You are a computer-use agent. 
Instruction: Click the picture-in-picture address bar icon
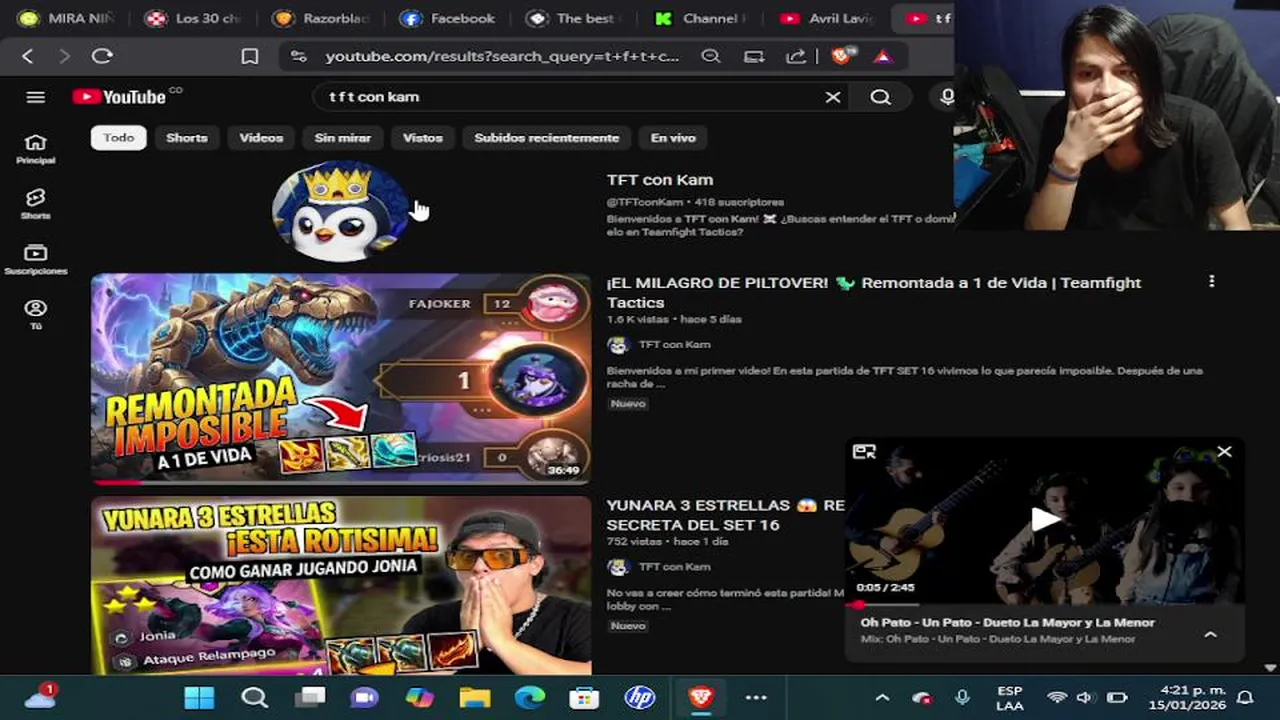pyautogui.click(x=754, y=57)
